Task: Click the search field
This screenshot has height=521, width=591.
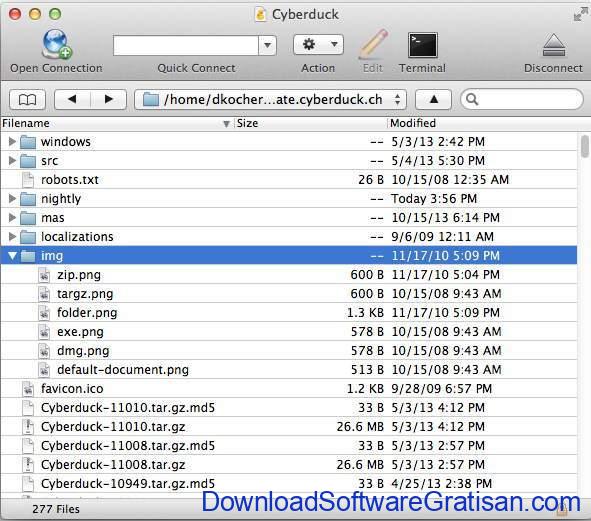Action: click(x=522, y=100)
